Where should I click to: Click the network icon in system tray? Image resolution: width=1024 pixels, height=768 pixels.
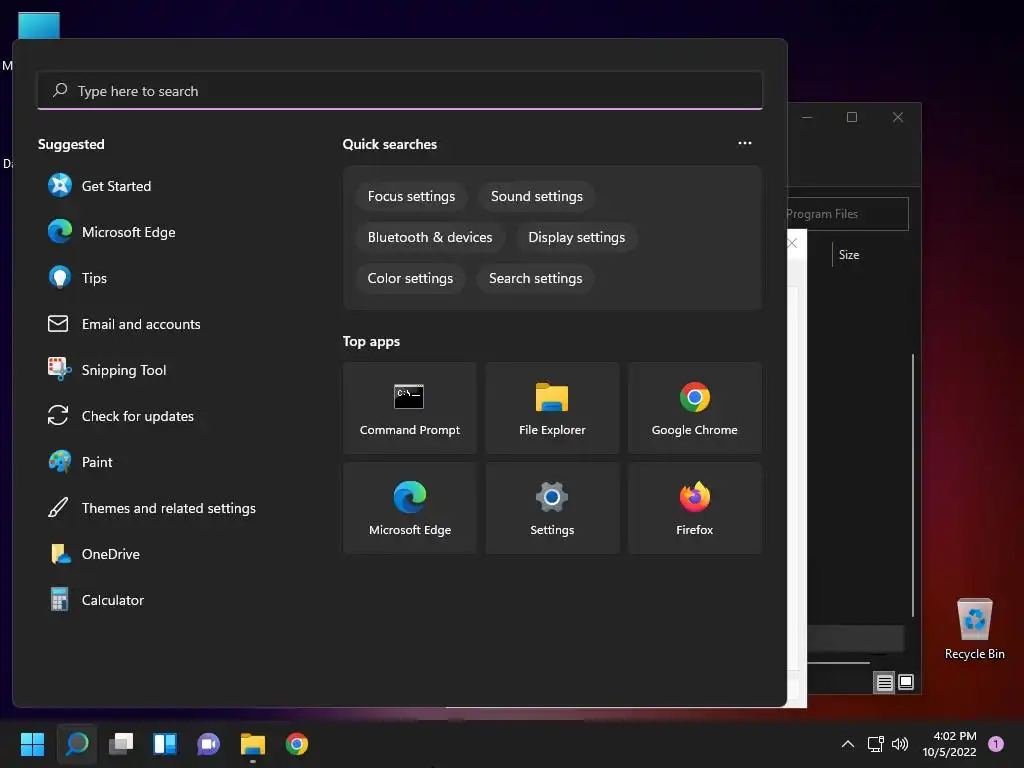[x=875, y=744]
